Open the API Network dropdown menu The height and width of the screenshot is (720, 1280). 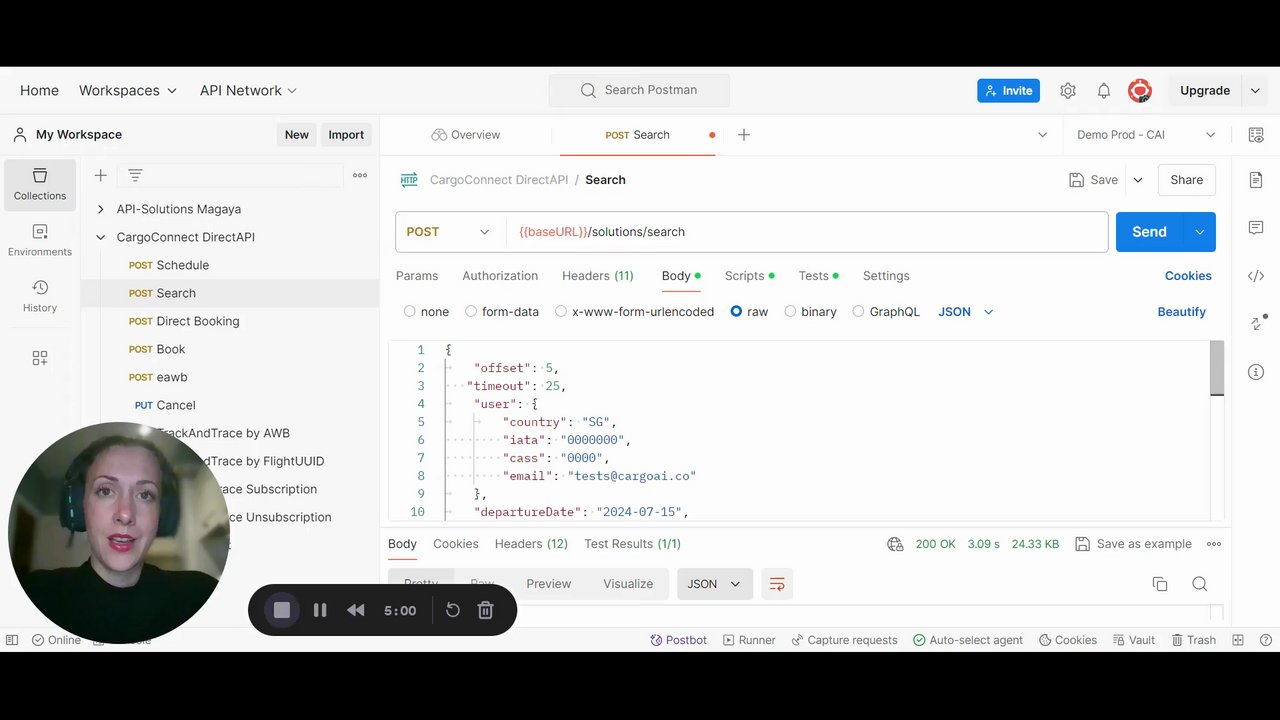click(248, 90)
